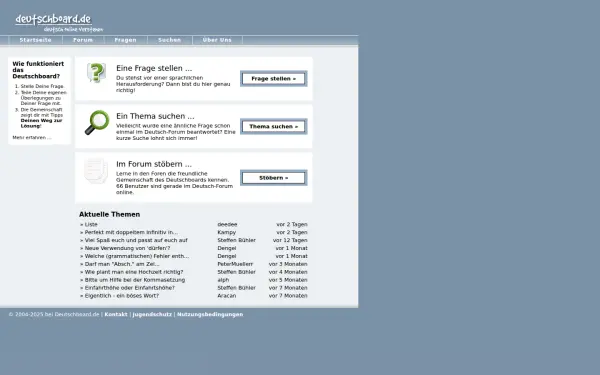Open the Über Uns menu item
Image resolution: width=600 pixels, height=375 pixels.
pyautogui.click(x=217, y=40)
